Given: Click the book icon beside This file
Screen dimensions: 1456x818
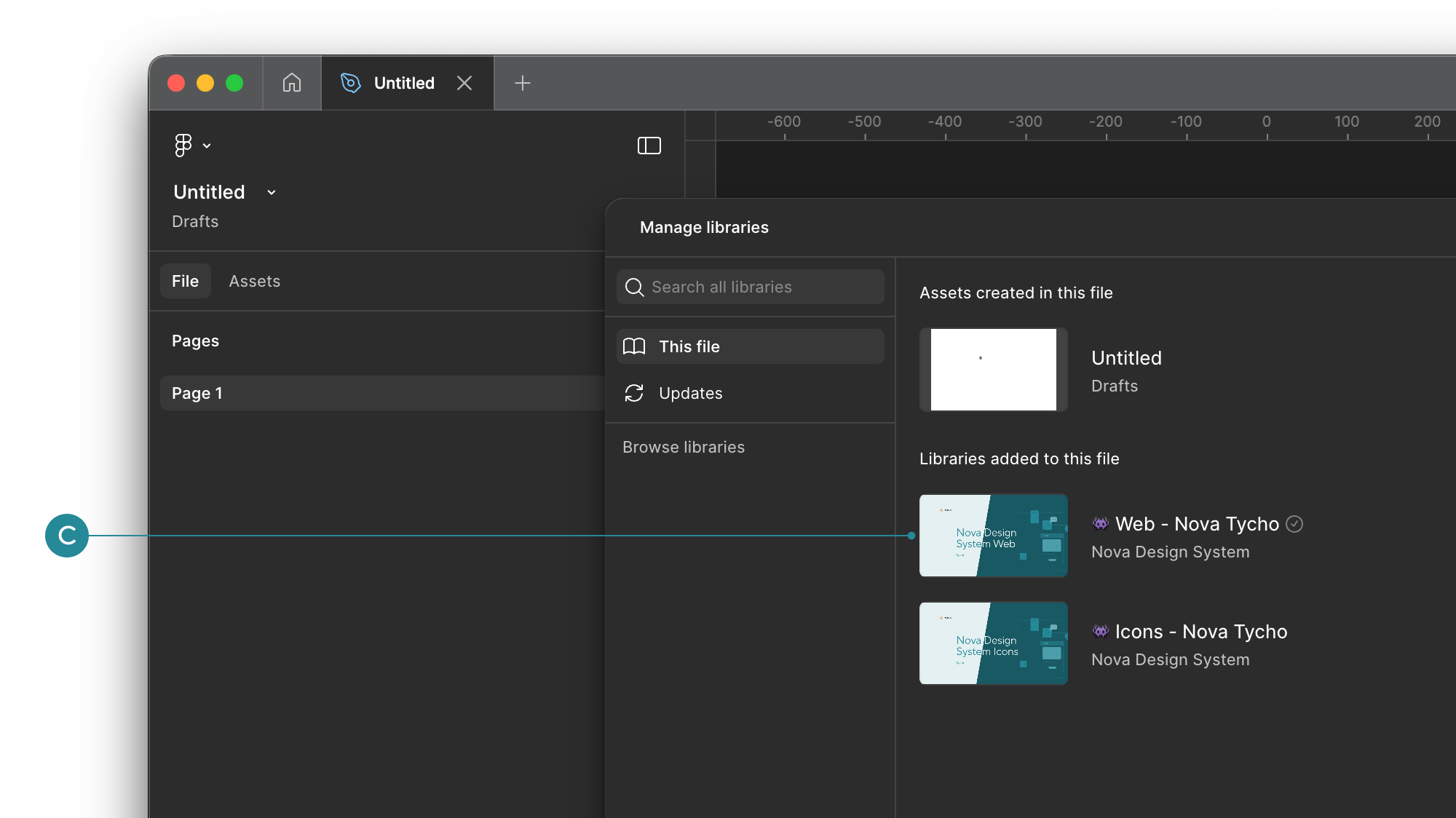Looking at the screenshot, I should [634, 346].
